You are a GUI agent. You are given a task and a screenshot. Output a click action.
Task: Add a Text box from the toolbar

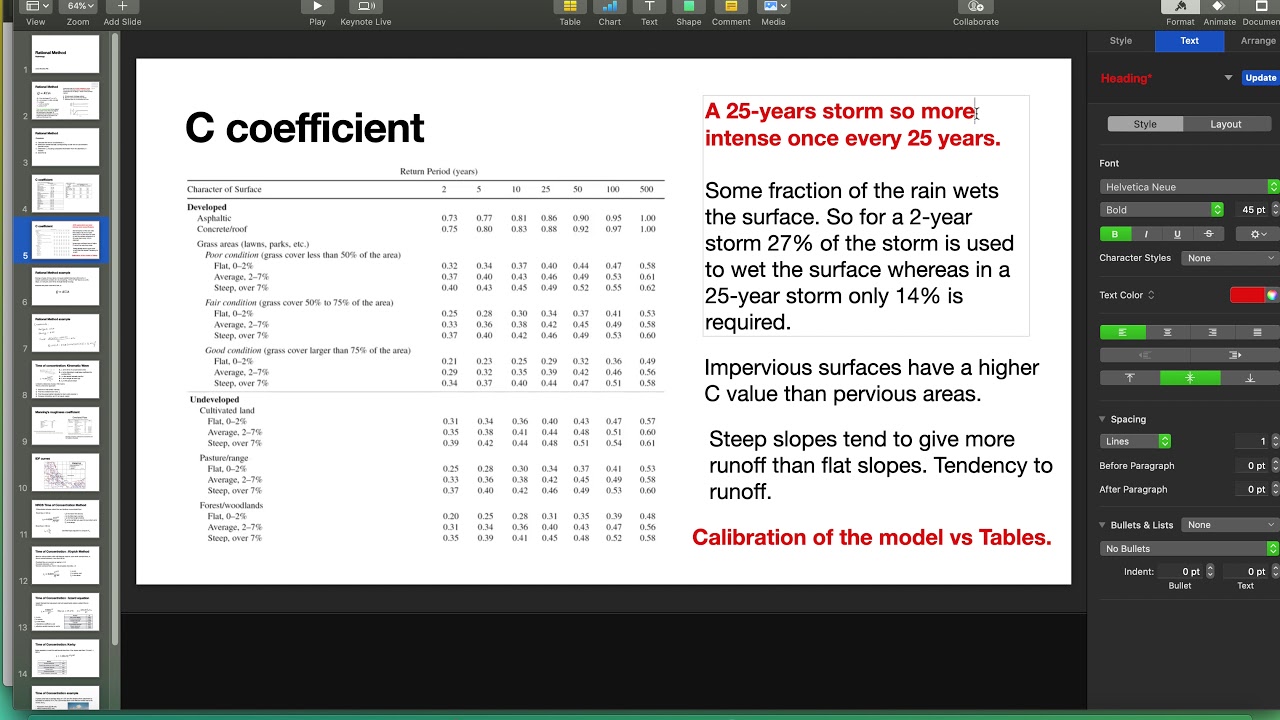coord(649,6)
